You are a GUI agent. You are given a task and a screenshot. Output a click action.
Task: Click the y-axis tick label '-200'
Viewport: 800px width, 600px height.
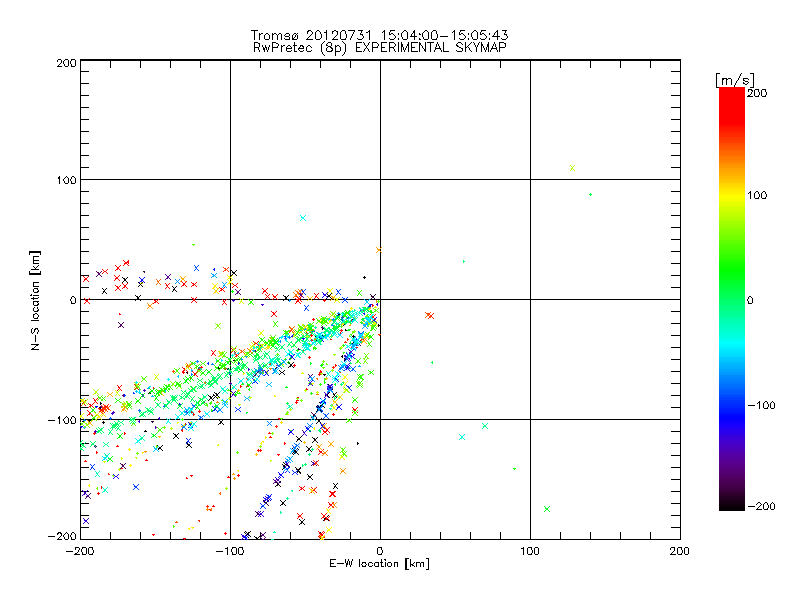pos(62,536)
